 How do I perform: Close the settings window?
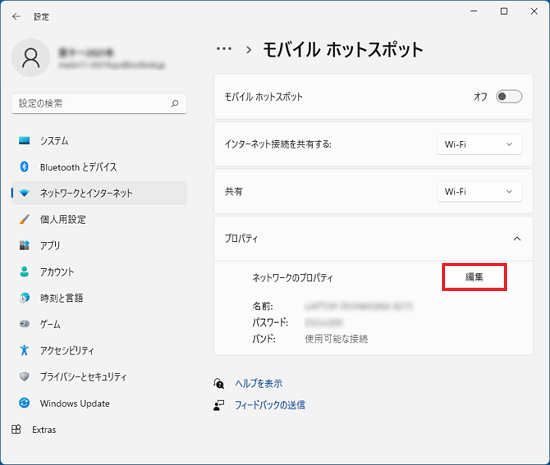[534, 11]
